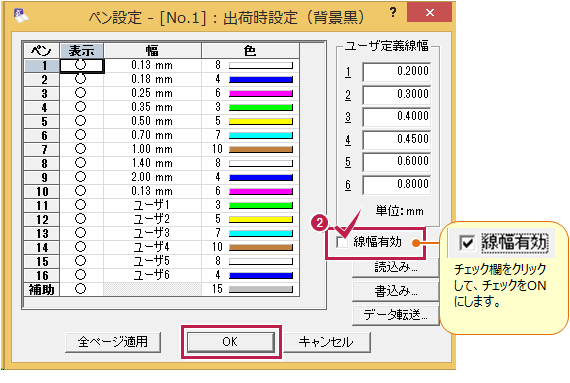This screenshot has height=383, width=570.
Task: Click the help question mark button
Action: [393, 13]
